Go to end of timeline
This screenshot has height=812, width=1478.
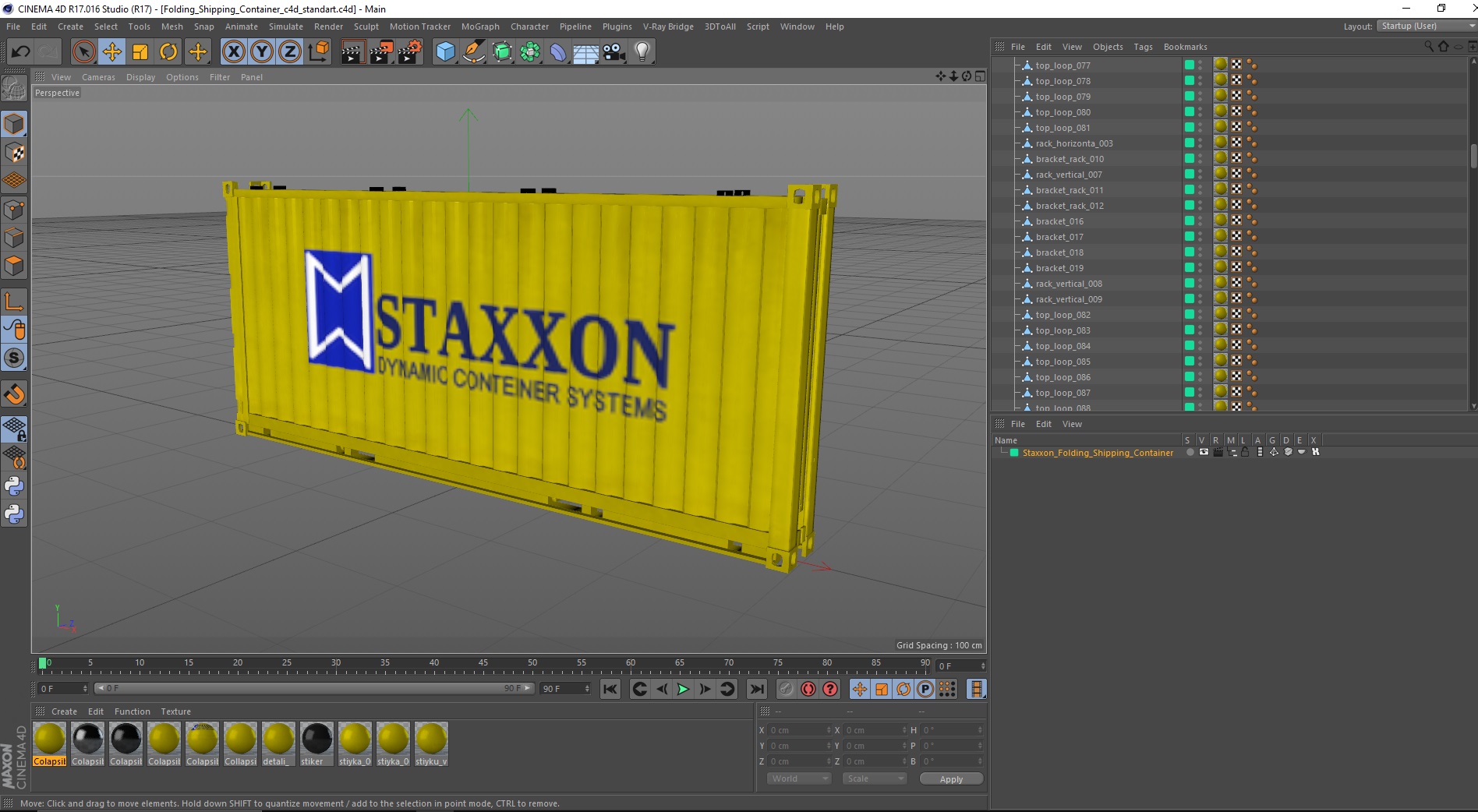coord(756,689)
